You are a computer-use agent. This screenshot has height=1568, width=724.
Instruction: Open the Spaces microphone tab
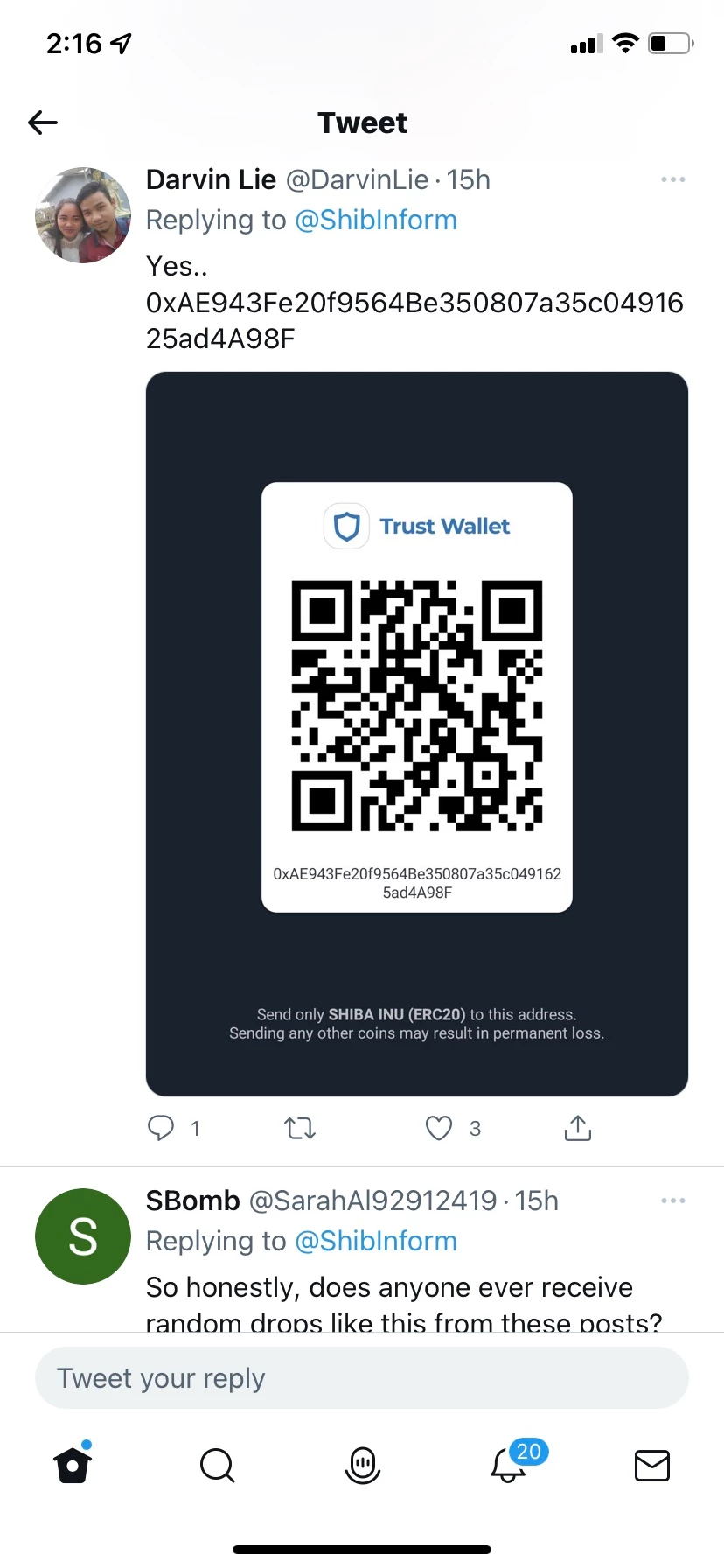coord(362,1465)
